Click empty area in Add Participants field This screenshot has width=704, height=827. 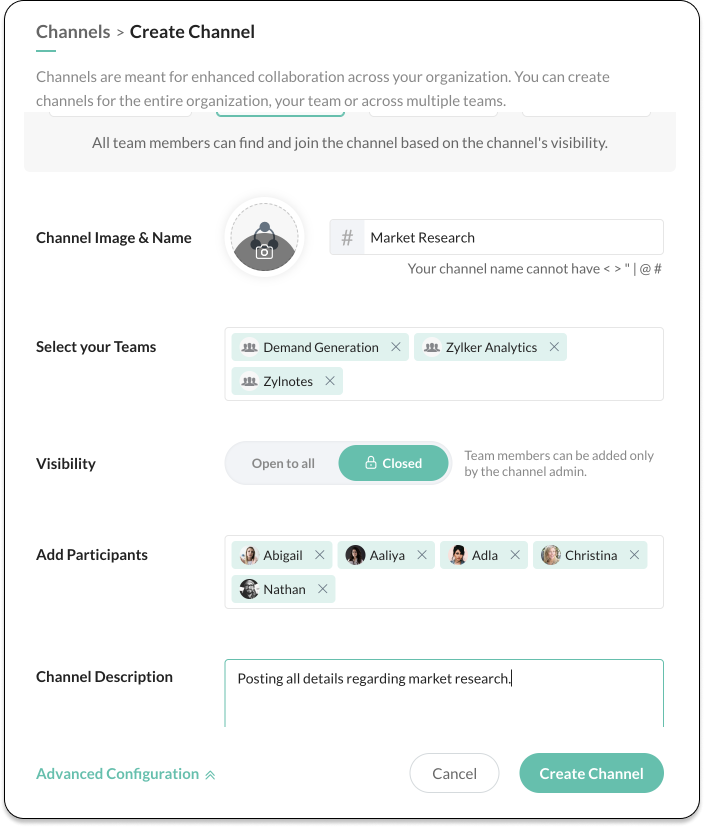tap(500, 589)
